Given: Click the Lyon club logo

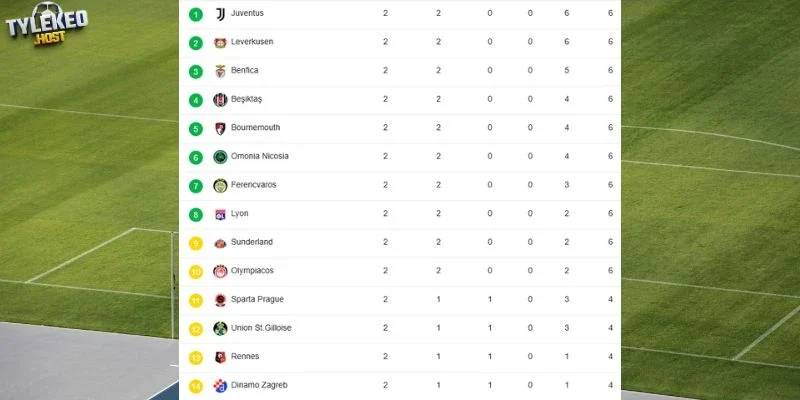Looking at the screenshot, I should 220,214.
